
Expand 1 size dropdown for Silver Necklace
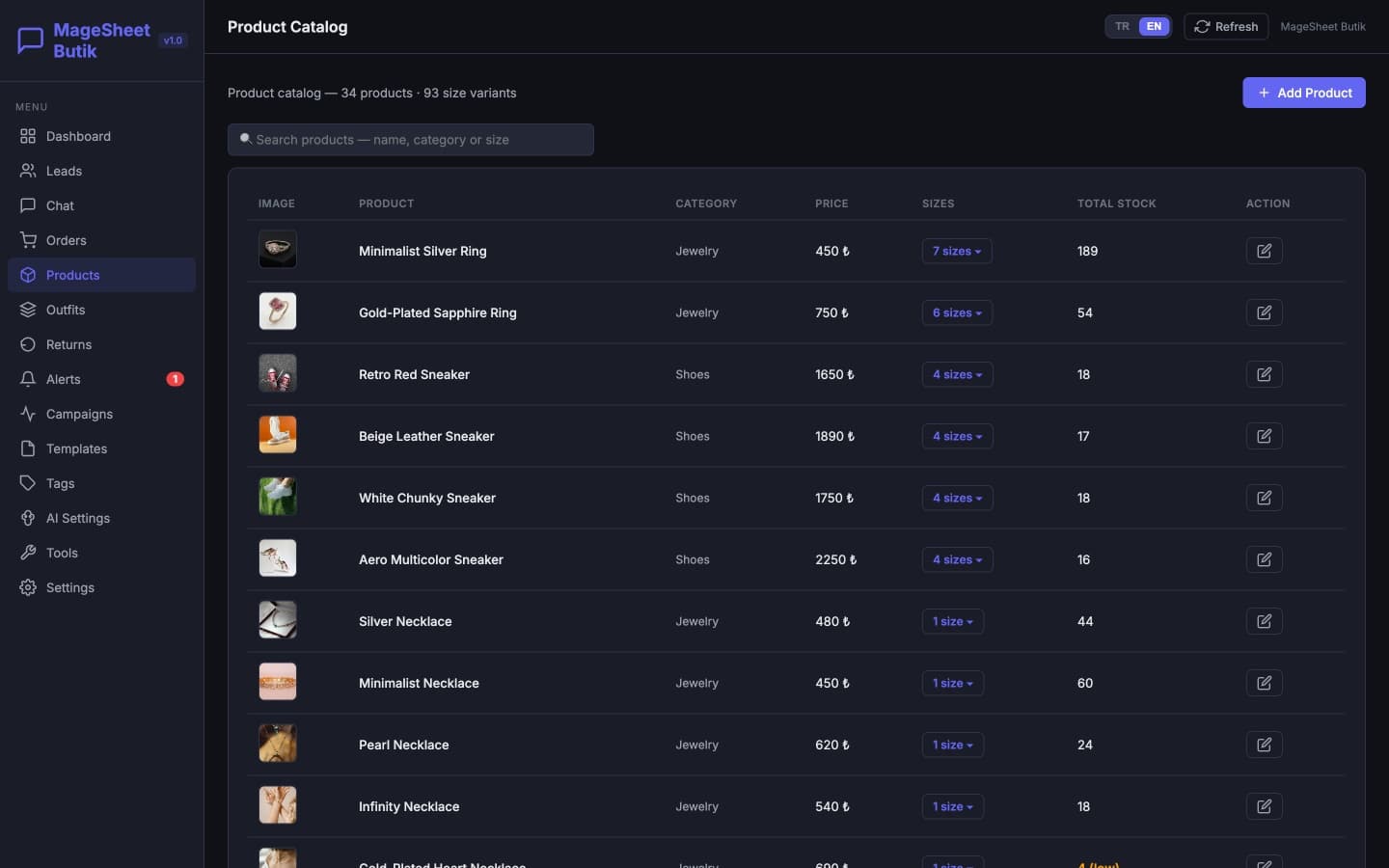tap(953, 621)
